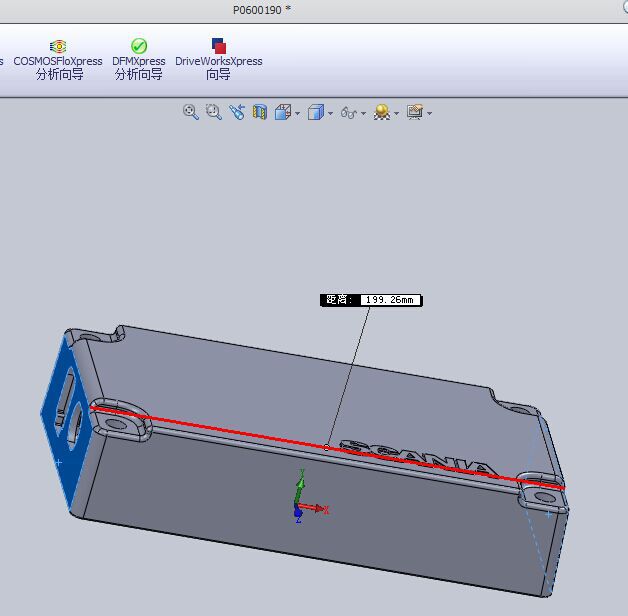This screenshot has width=628, height=616.
Task: Activate the Section View icon
Action: (260, 113)
